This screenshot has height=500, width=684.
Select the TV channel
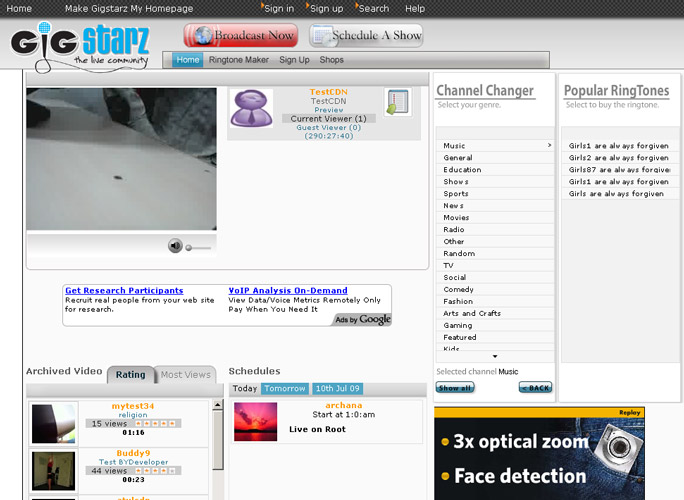pos(495,265)
